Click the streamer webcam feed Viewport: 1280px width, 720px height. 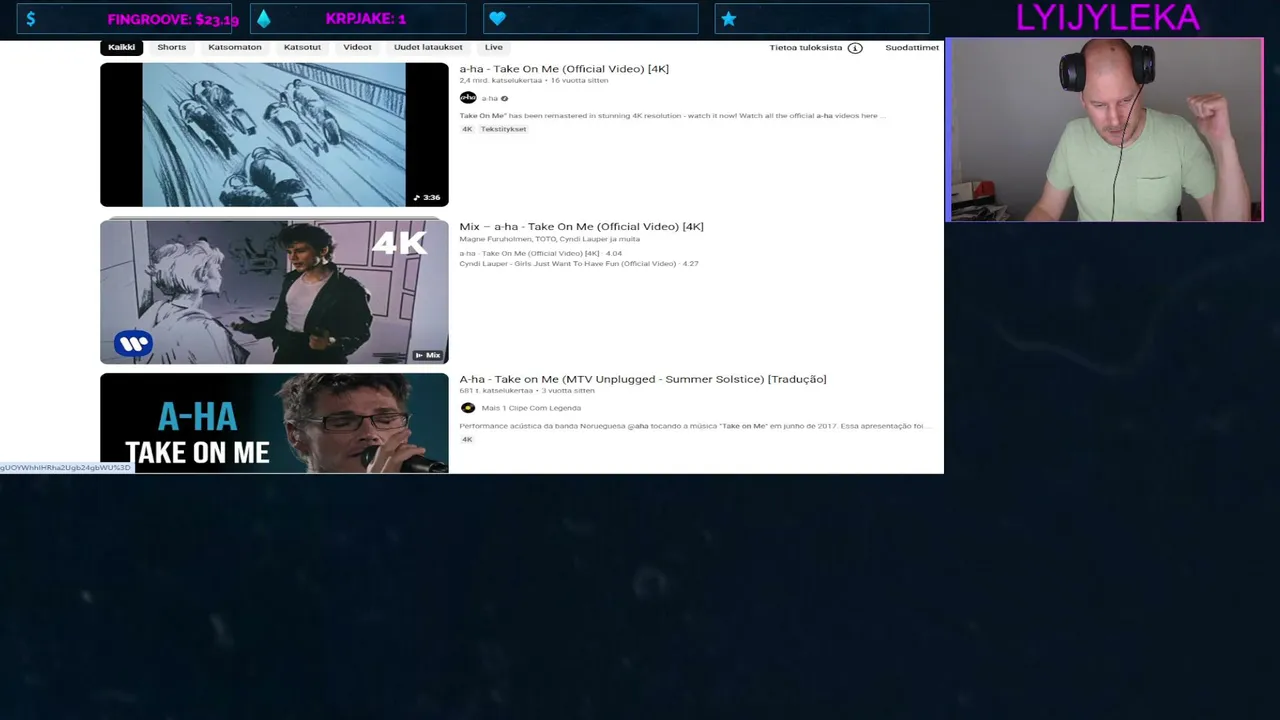pyautogui.click(x=1105, y=130)
